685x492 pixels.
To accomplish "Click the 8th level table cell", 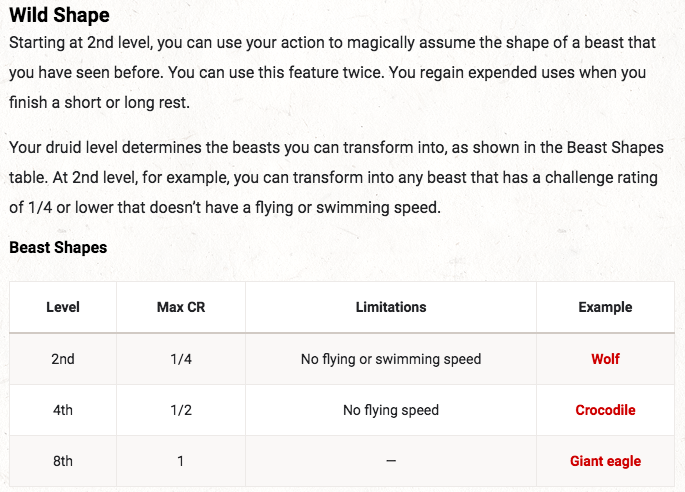I will [63, 461].
